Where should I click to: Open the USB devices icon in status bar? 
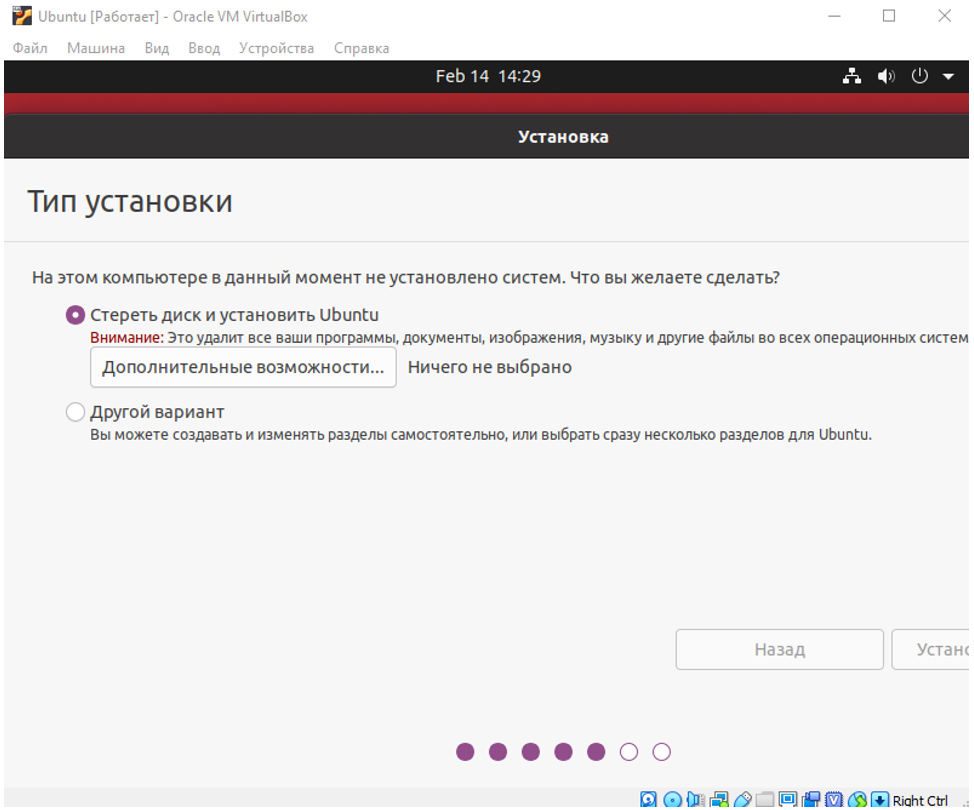tap(742, 800)
